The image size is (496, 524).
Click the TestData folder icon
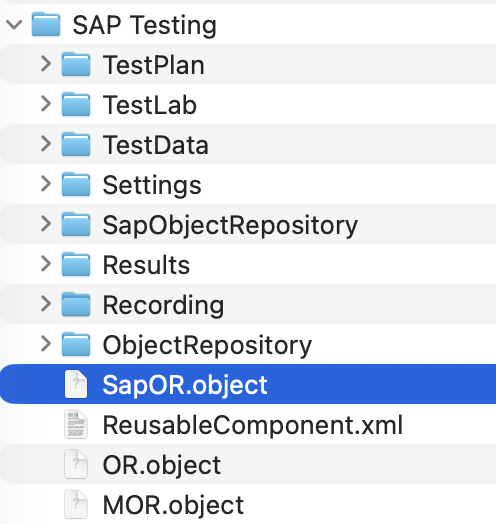tap(76, 144)
